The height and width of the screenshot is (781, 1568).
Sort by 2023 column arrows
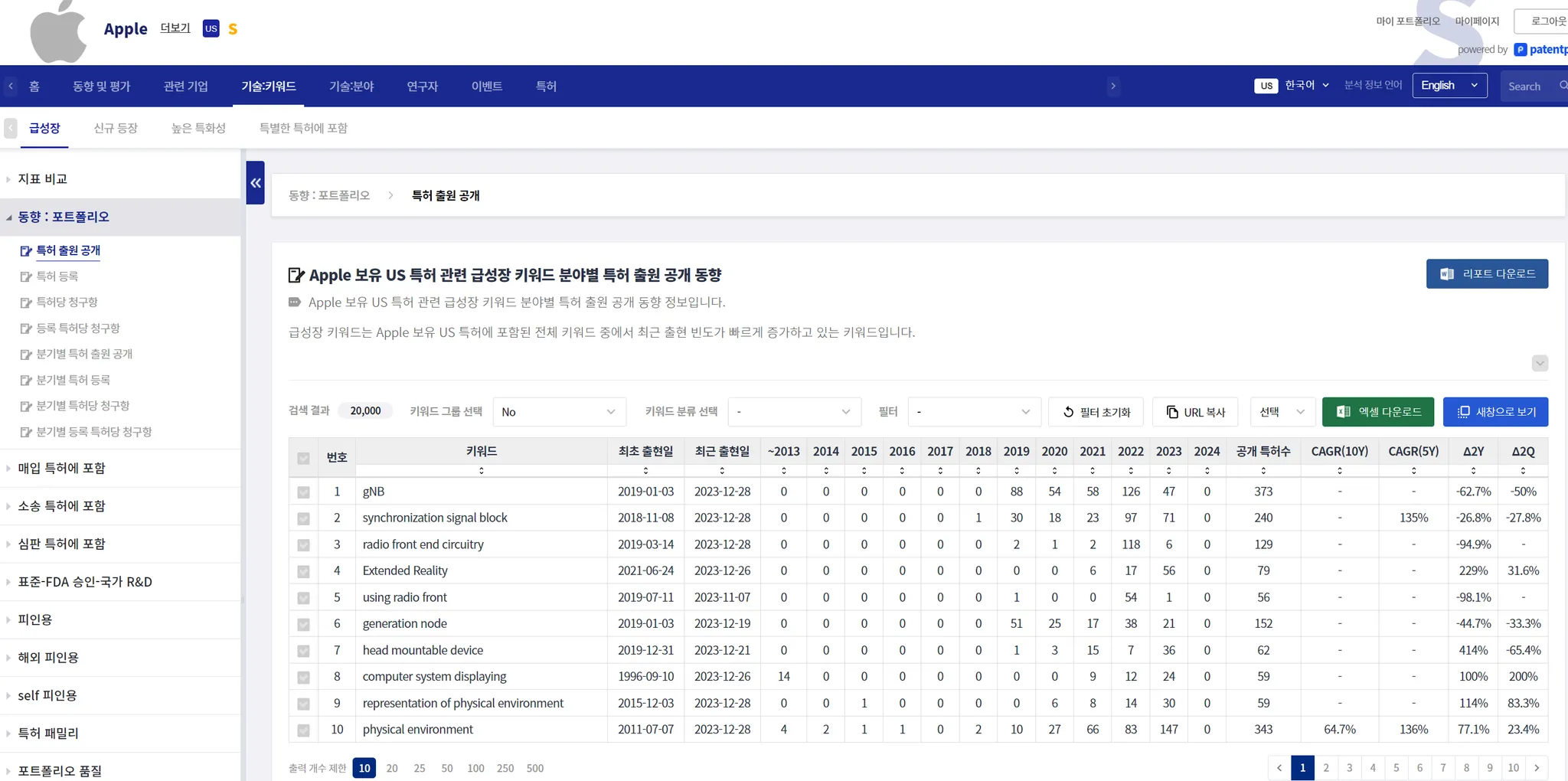click(1168, 470)
